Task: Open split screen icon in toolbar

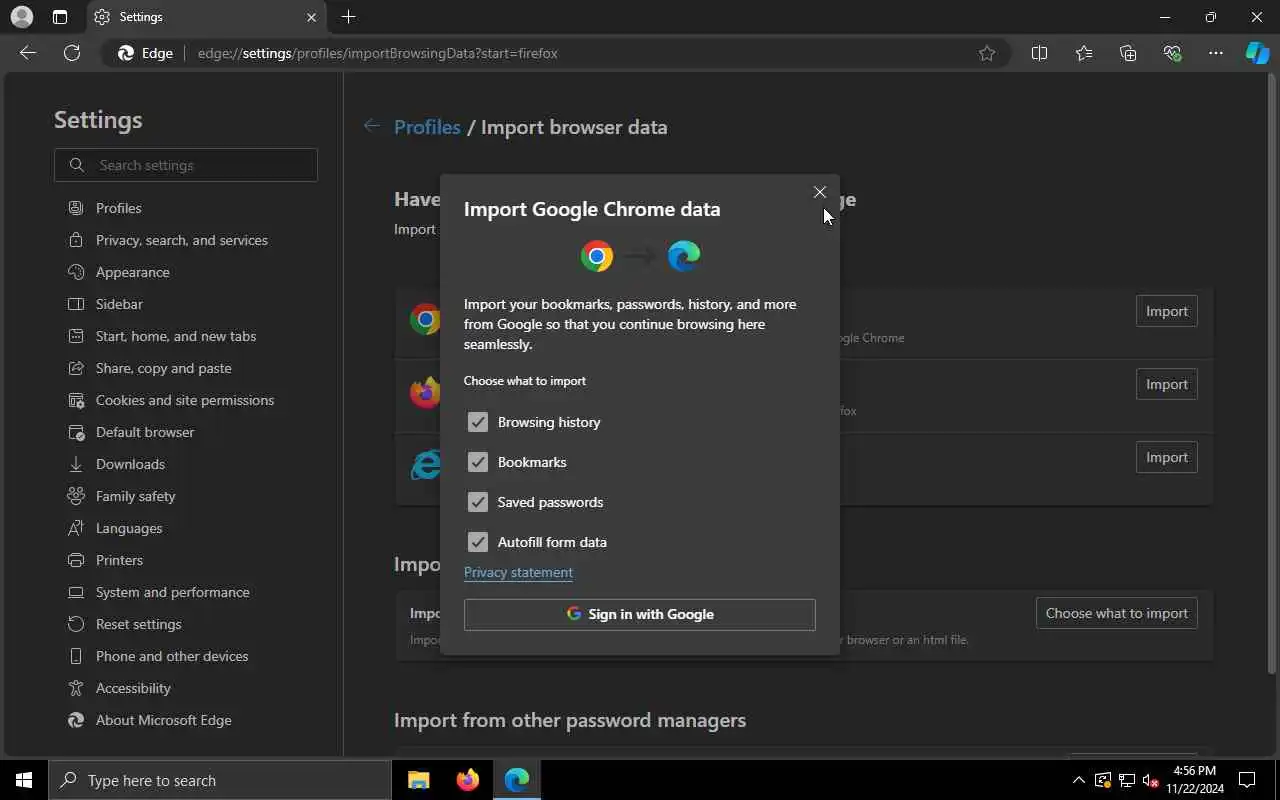Action: tap(1039, 53)
